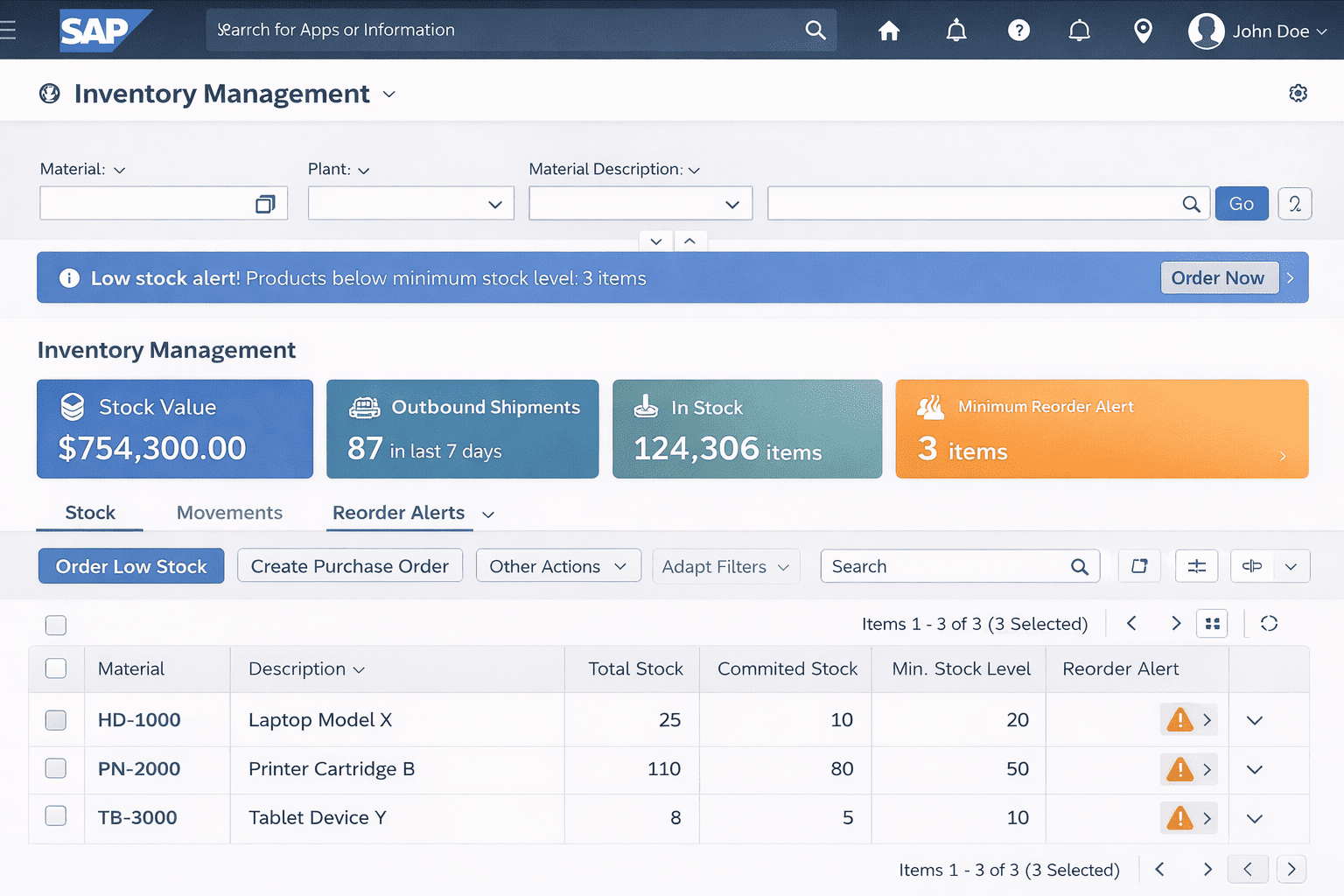Image resolution: width=1344 pixels, height=896 pixels.
Task: Open the Home icon in top navigation
Action: point(888,30)
